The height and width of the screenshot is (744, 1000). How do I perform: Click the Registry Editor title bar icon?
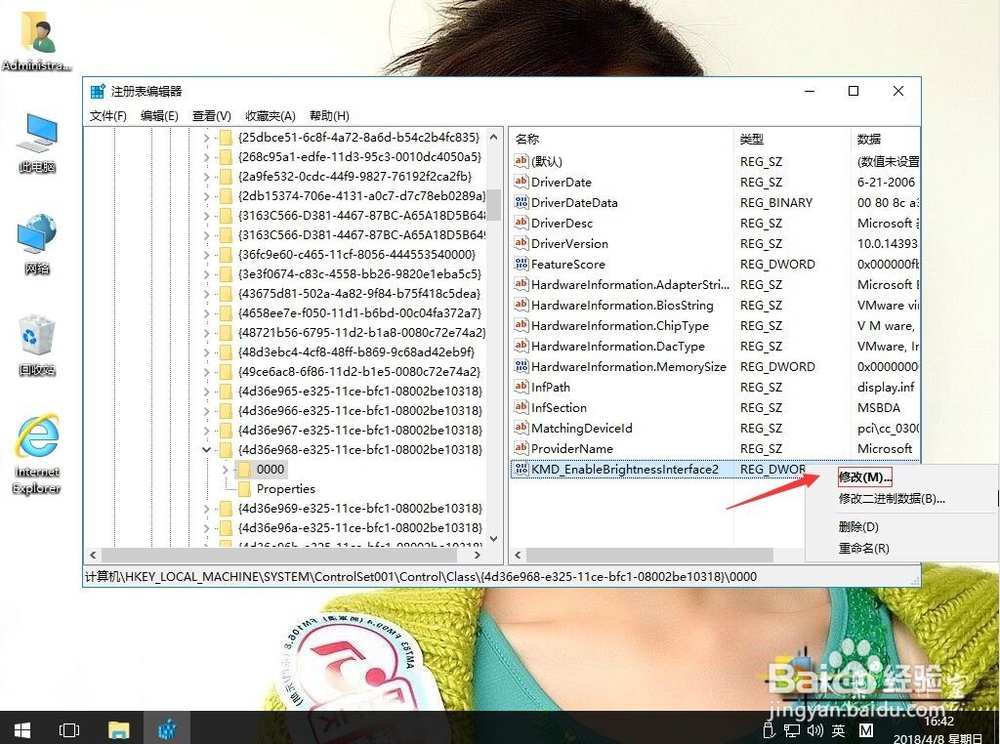tap(98, 91)
